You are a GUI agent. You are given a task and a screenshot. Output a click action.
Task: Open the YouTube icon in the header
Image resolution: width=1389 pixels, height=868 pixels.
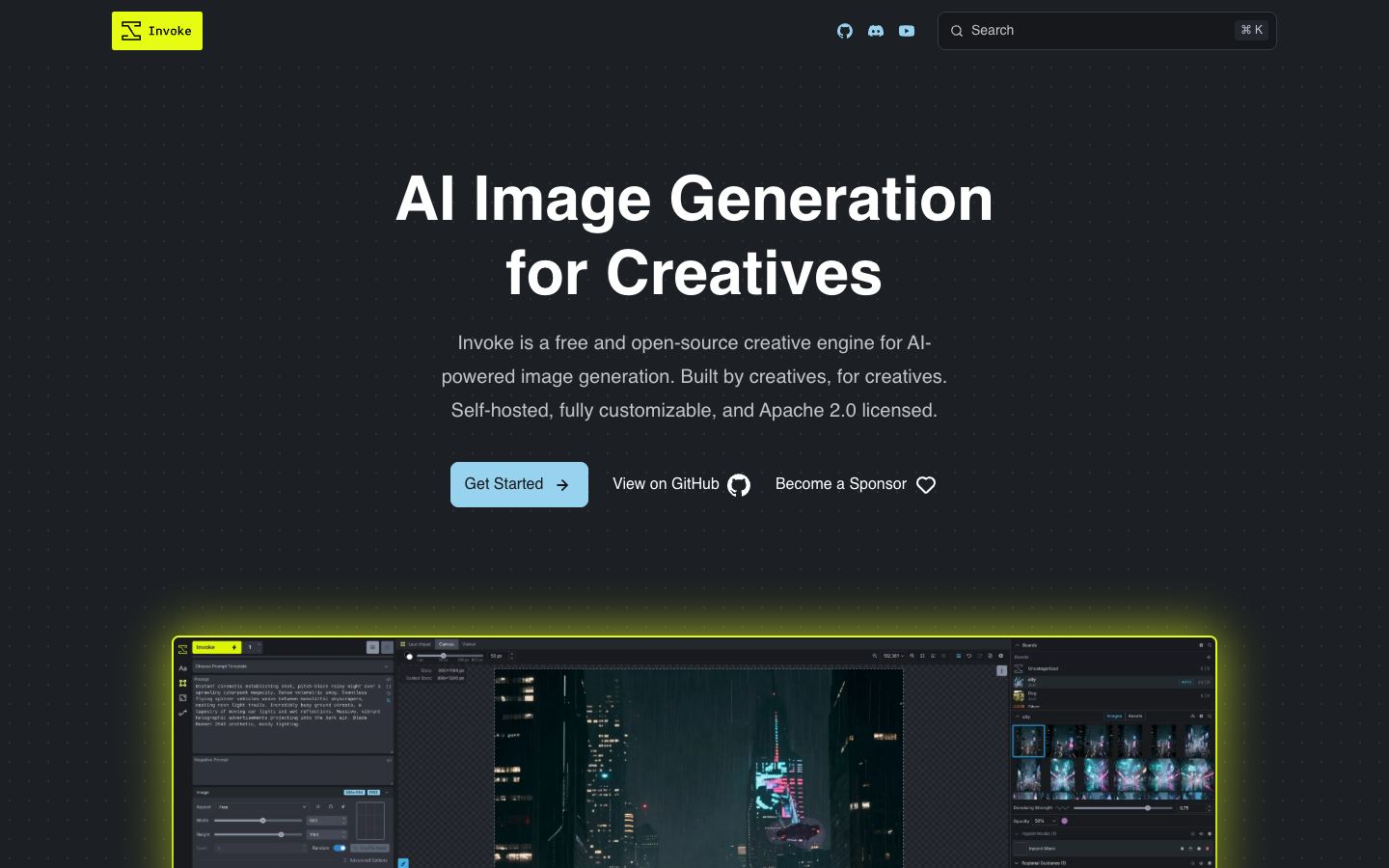(907, 31)
